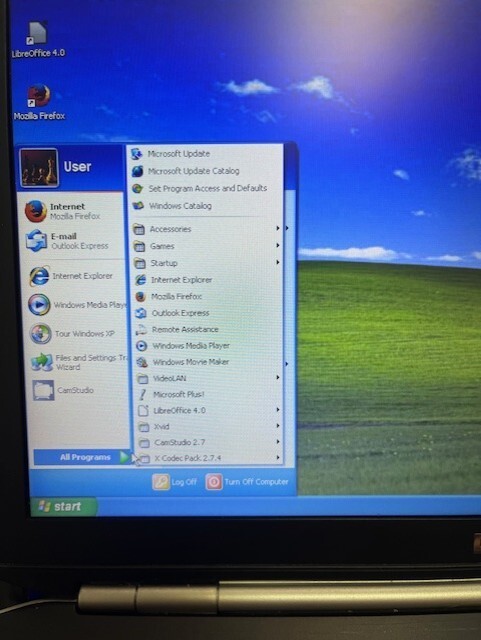Expand the CamStudio 2.7 submenu arrow

278,442
